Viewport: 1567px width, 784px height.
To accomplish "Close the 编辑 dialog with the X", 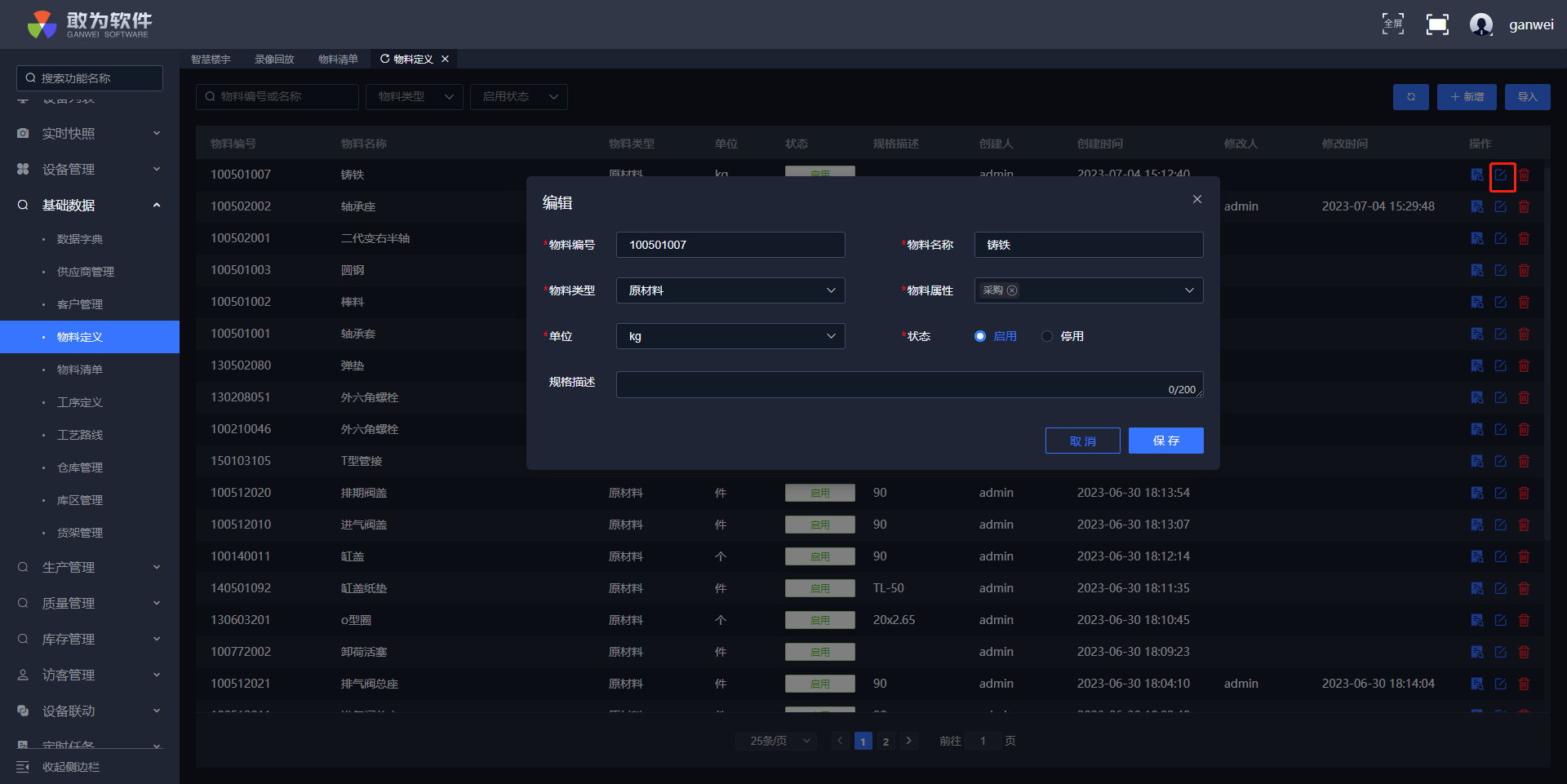I will [1196, 200].
